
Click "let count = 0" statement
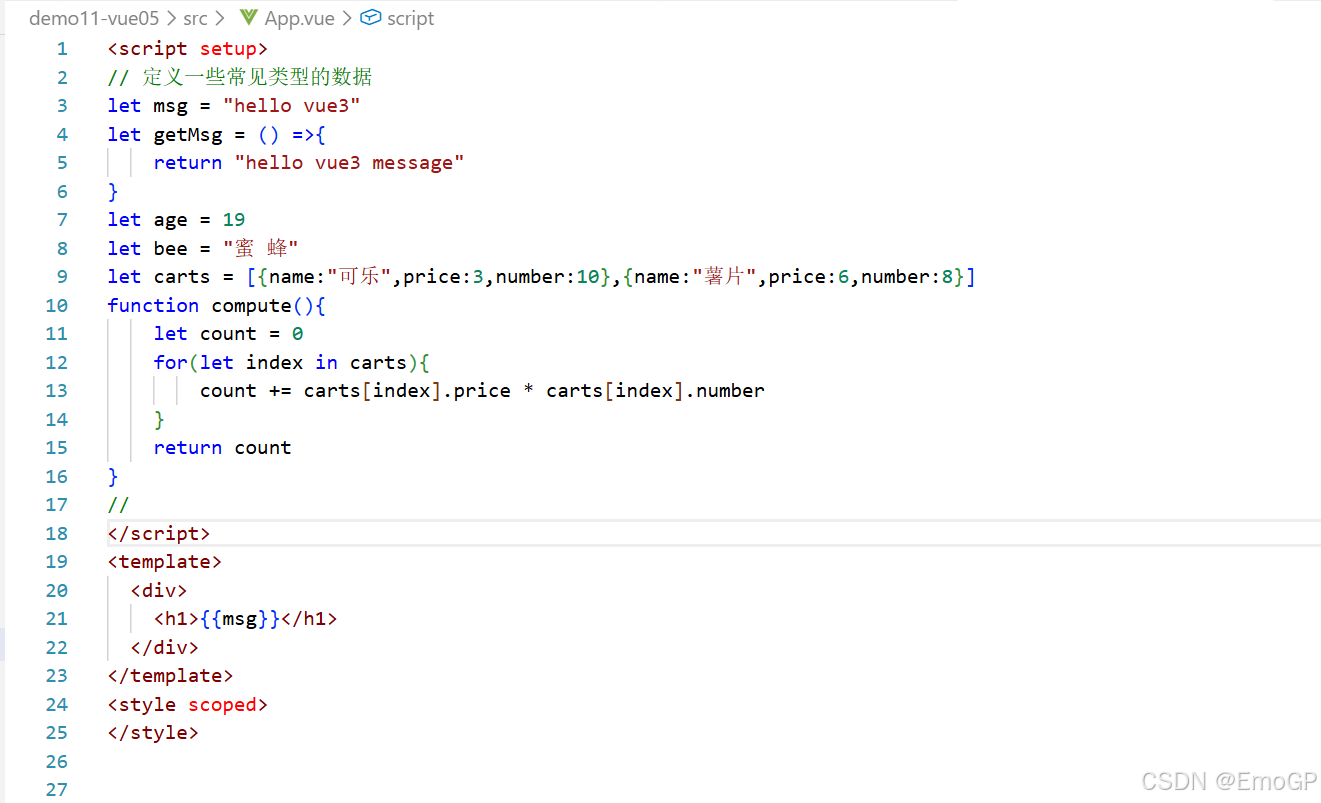tap(228, 334)
